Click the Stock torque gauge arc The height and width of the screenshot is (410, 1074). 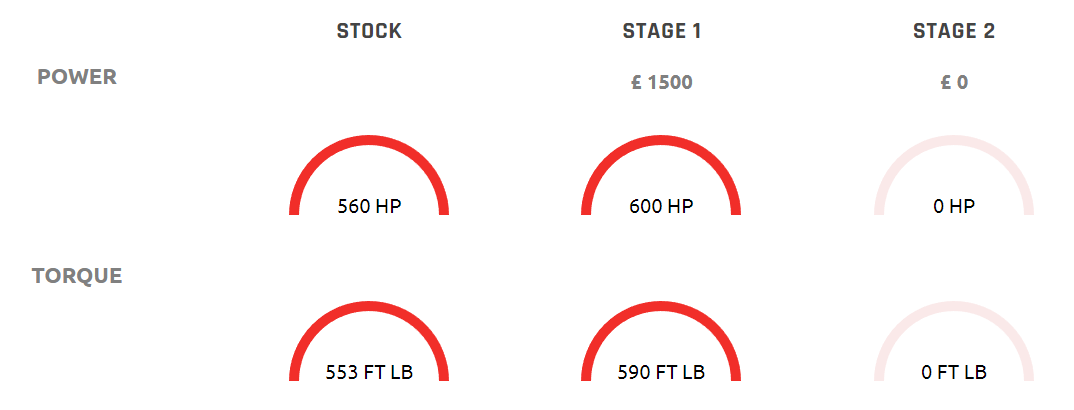pos(369,341)
